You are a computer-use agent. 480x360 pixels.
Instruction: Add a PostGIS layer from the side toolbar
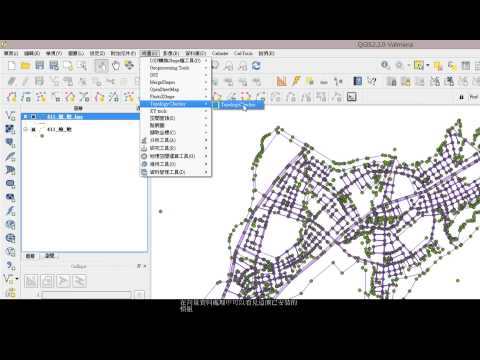coord(10,143)
